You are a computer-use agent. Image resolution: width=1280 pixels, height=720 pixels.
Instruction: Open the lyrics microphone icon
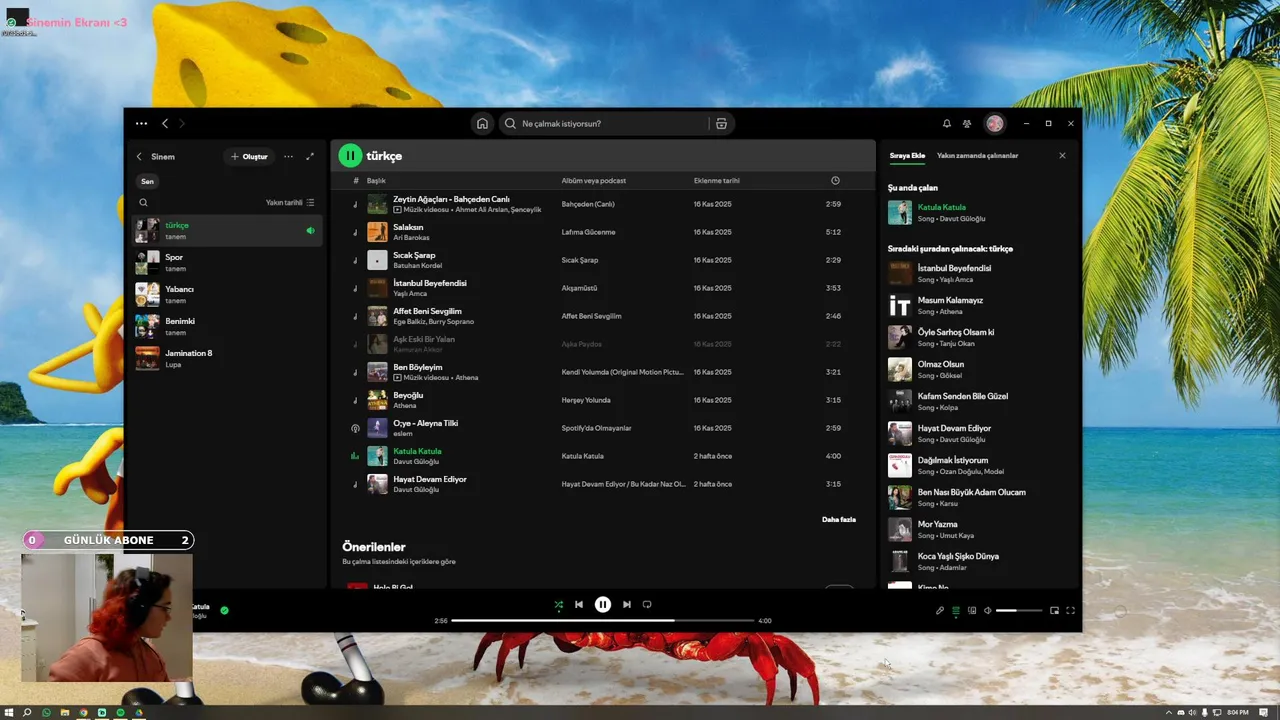click(940, 611)
